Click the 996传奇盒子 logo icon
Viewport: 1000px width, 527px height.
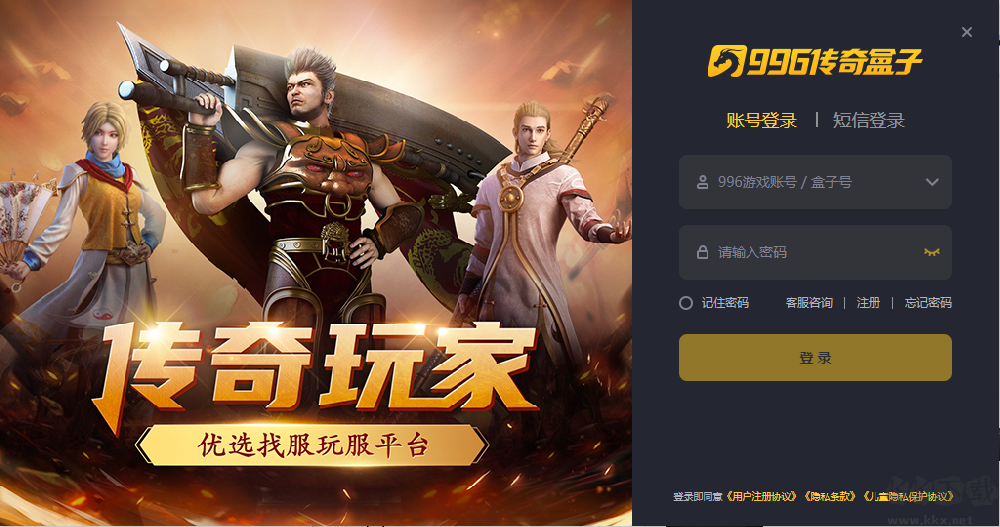pos(726,61)
